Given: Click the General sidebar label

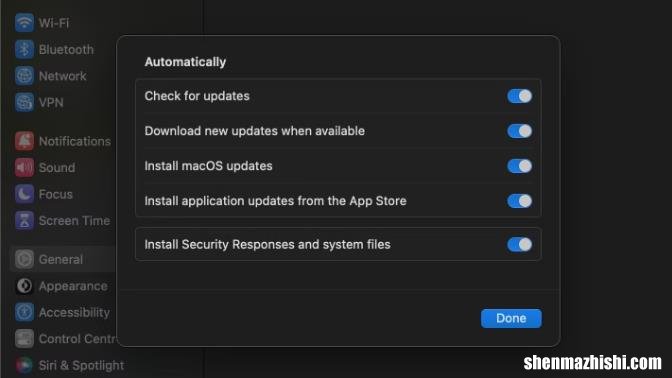Looking at the screenshot, I should click(61, 259).
